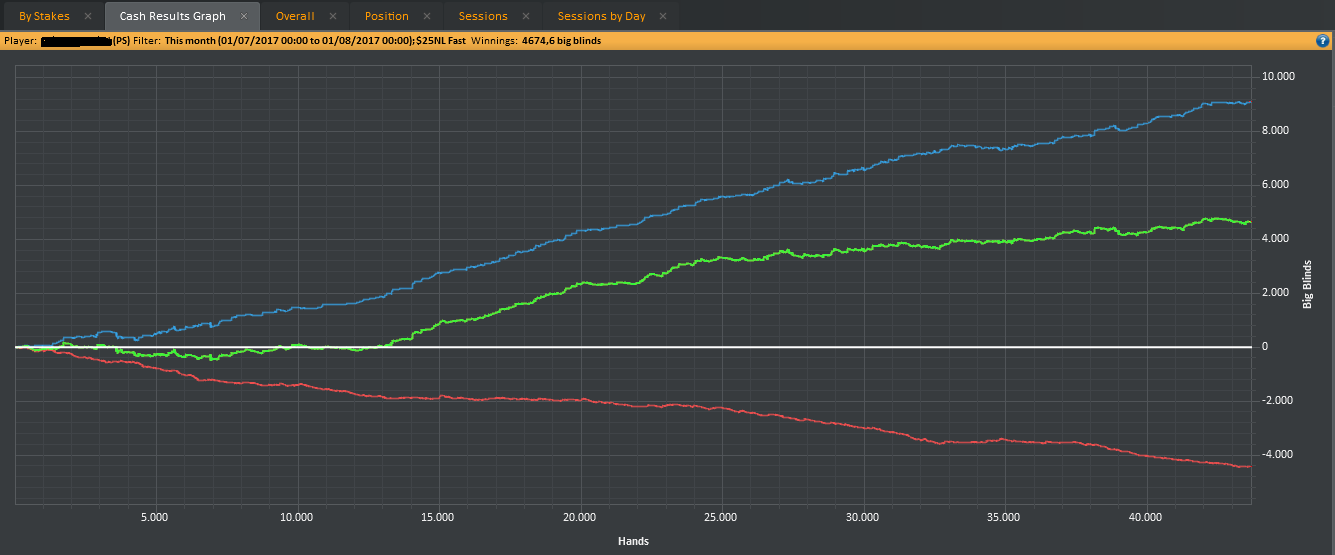Close the Sessions by Day tab
This screenshot has width=1335, height=555.
coord(663,16)
